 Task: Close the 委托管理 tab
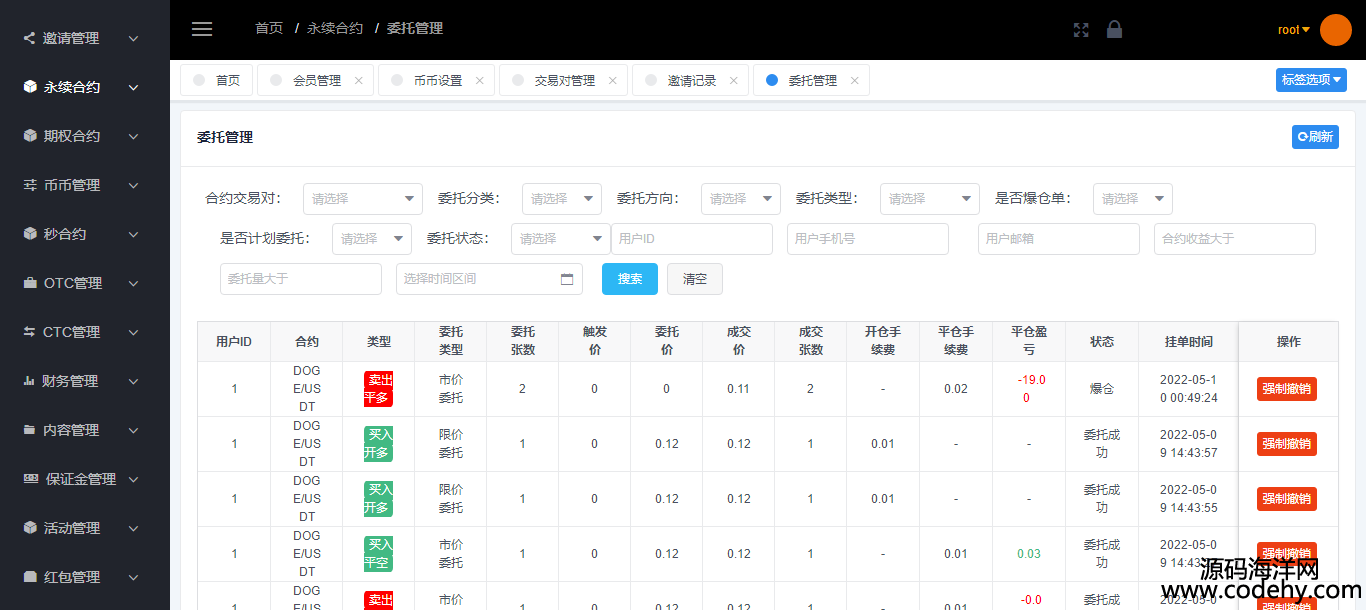click(854, 81)
